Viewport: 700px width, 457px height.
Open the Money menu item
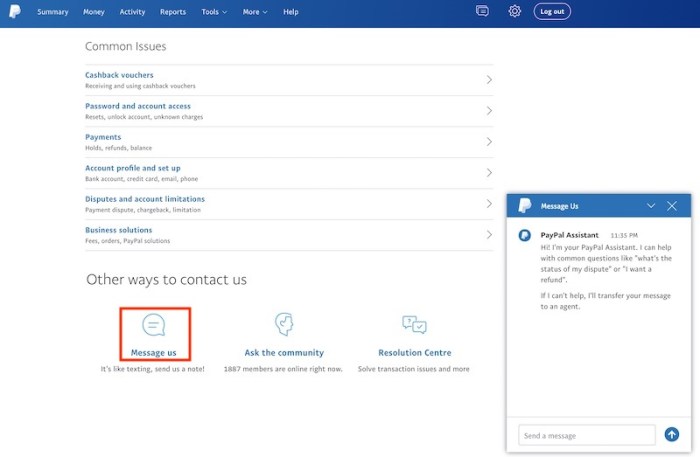tap(94, 12)
